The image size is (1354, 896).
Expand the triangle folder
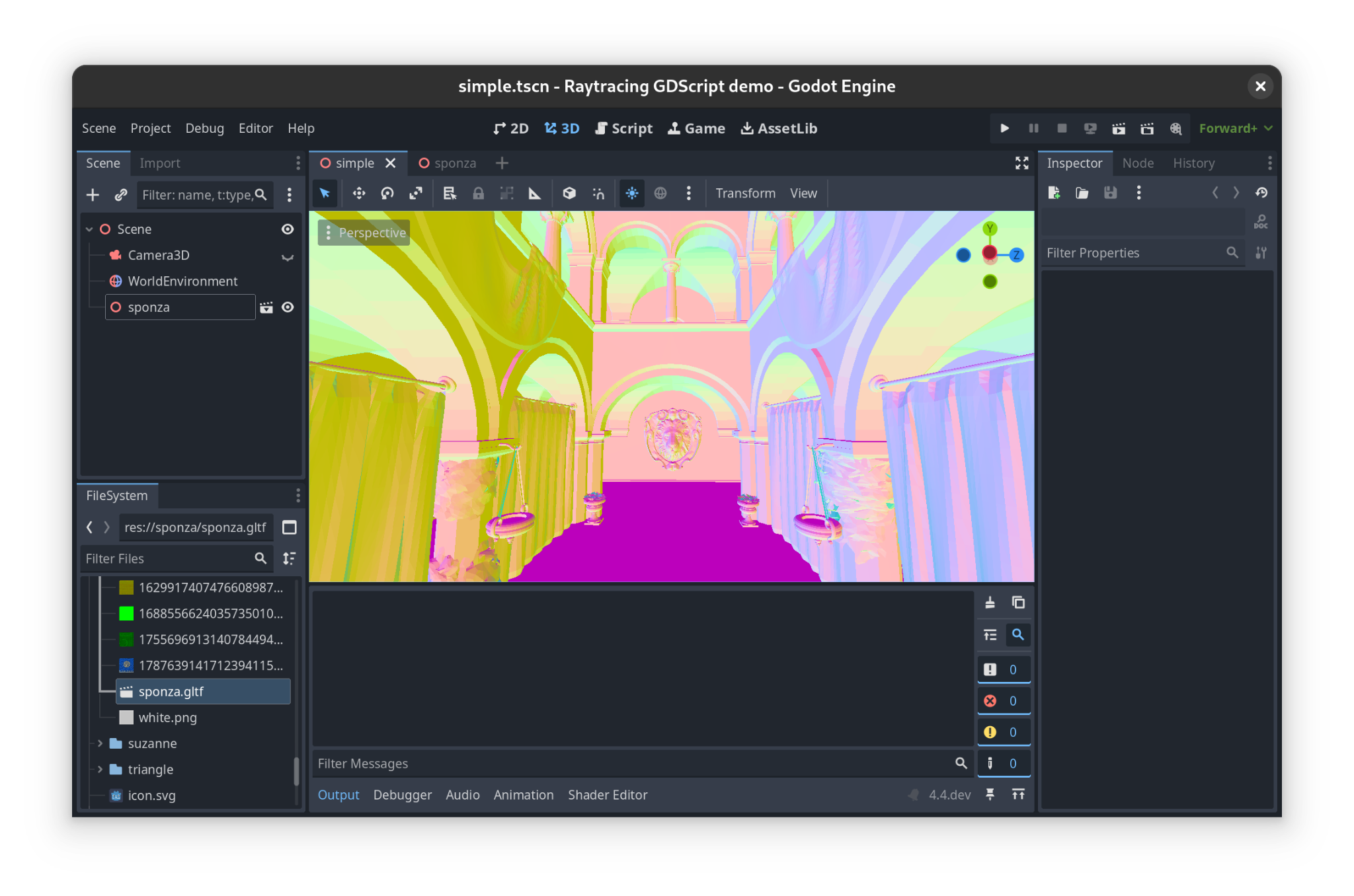100,770
